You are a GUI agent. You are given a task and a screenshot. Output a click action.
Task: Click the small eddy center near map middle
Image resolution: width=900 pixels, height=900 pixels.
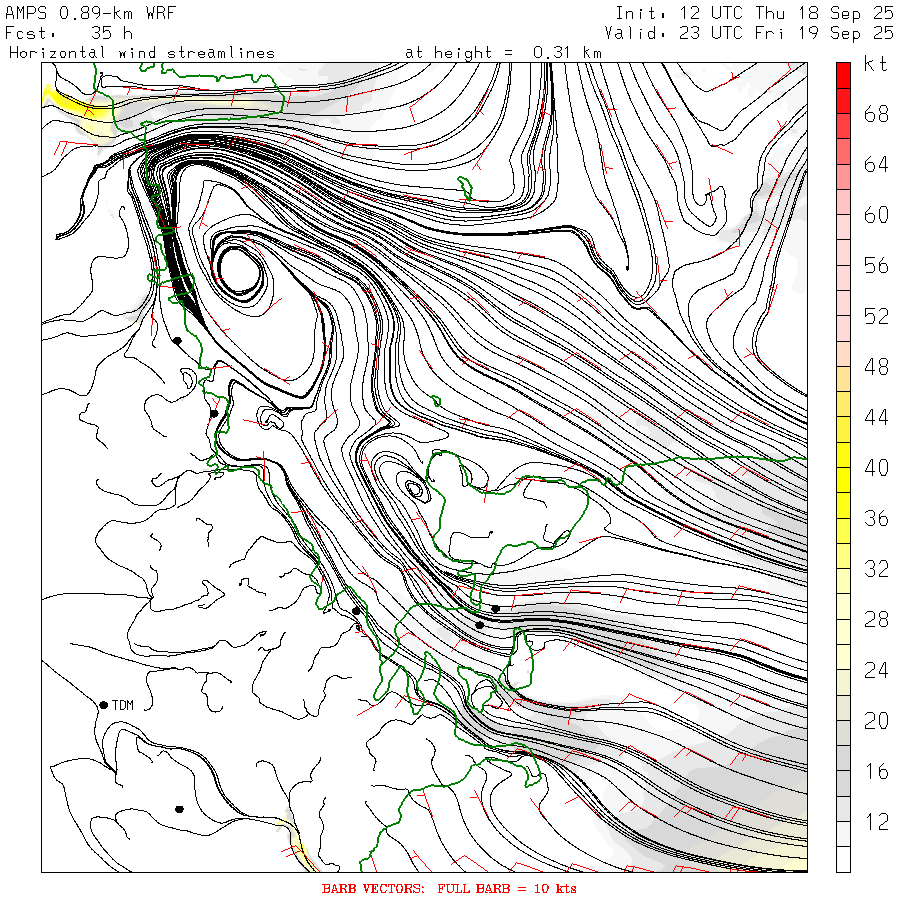click(414, 488)
